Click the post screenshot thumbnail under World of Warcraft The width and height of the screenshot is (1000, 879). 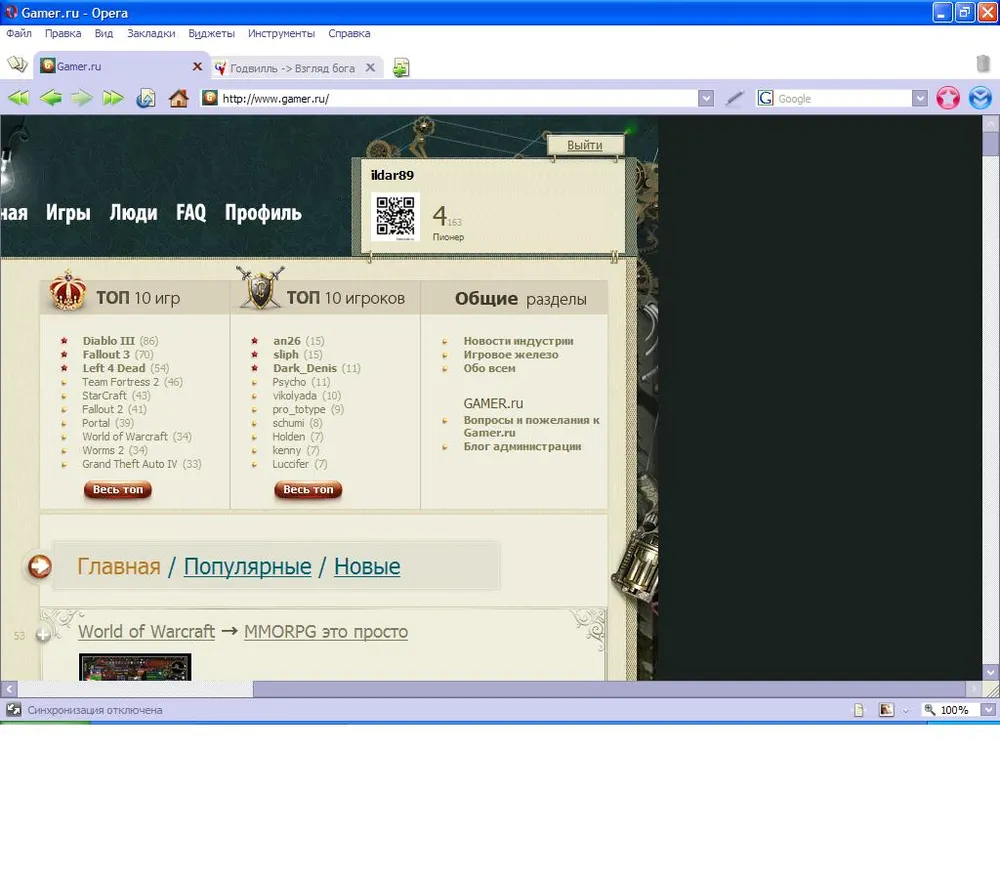(135, 667)
